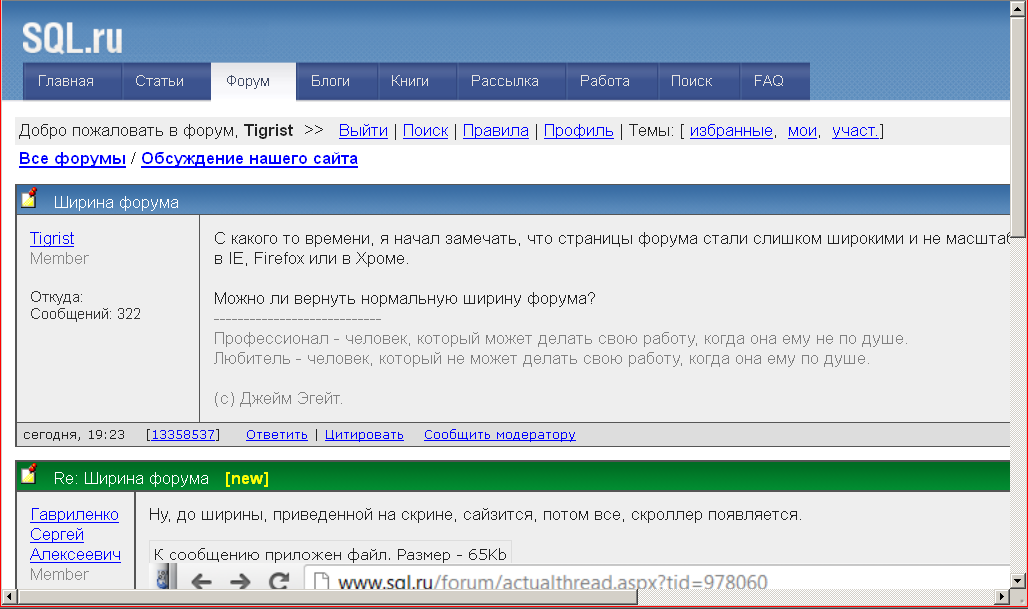Click the horizontal scrollbar left arrow
Image resolution: width=1028 pixels, height=609 pixels.
tap(9, 597)
